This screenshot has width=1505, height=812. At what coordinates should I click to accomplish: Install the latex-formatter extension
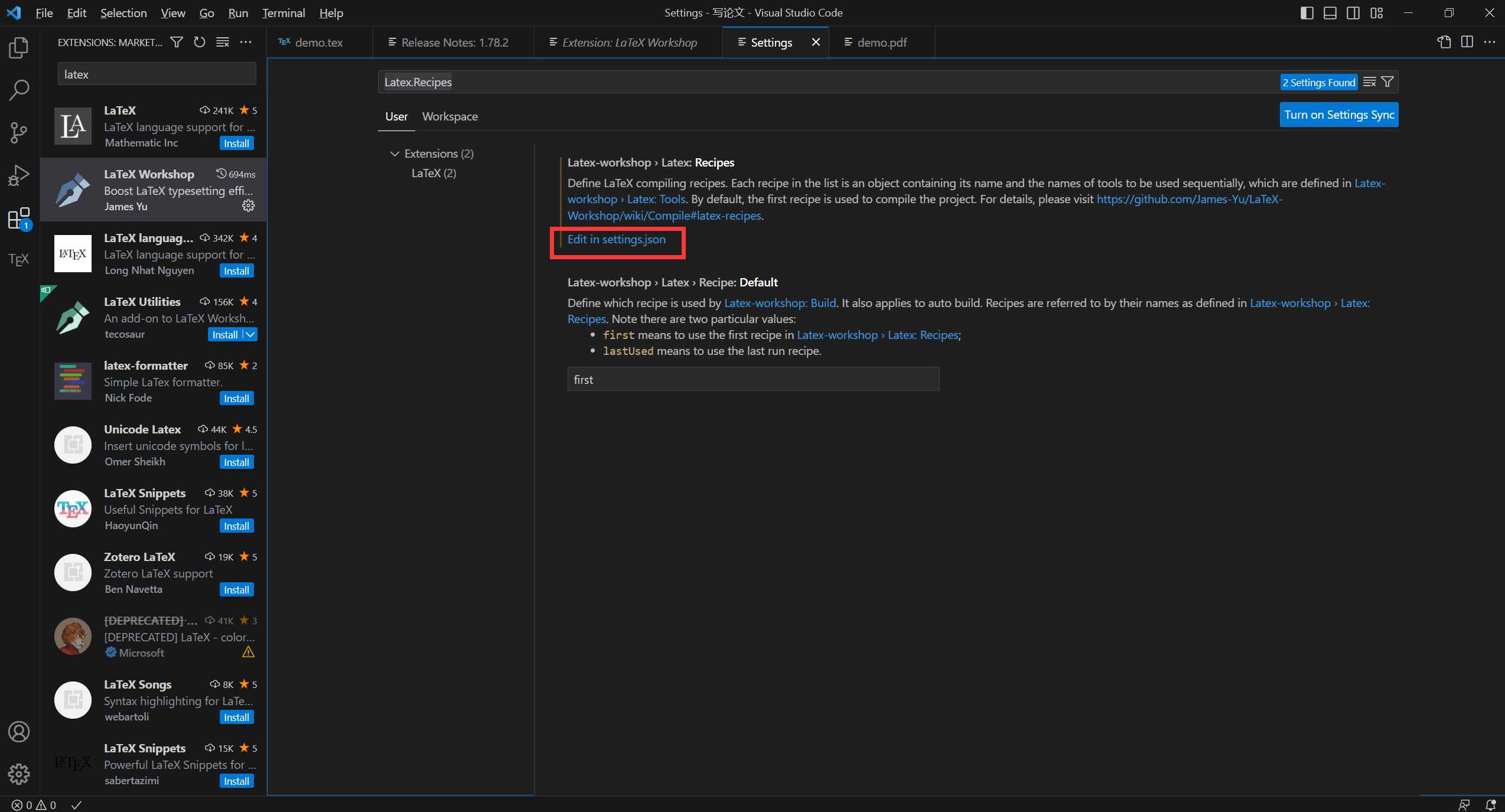[236, 398]
